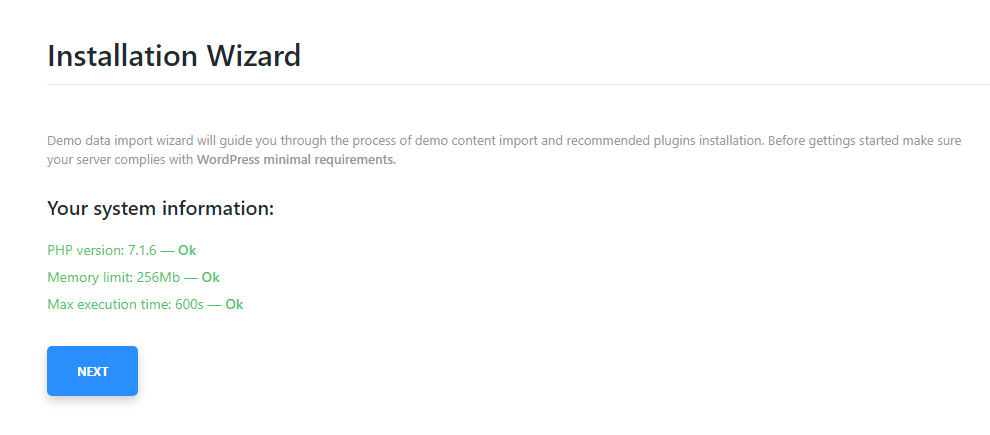Click the Ok status beside Max execution time
The width and height of the screenshot is (990, 435).
[234, 304]
